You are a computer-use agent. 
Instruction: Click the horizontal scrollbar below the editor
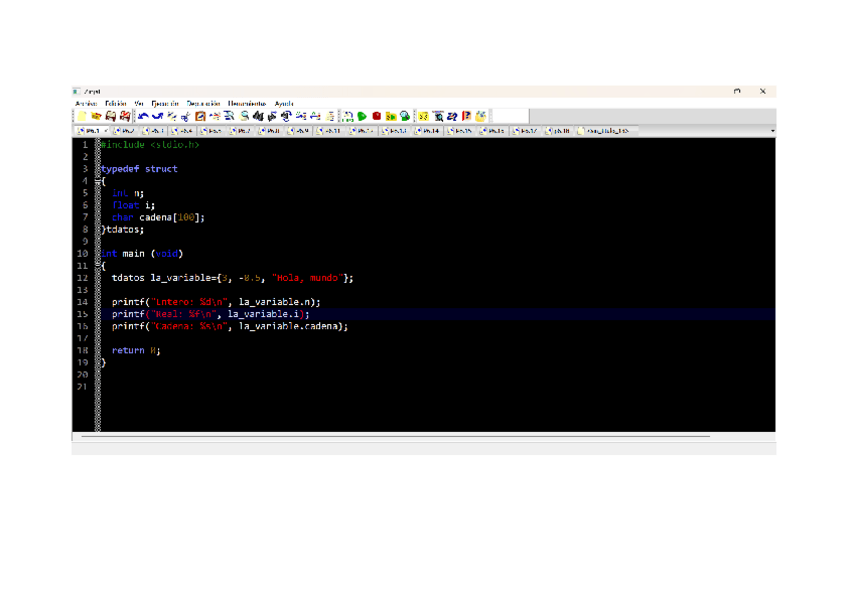click(x=400, y=437)
